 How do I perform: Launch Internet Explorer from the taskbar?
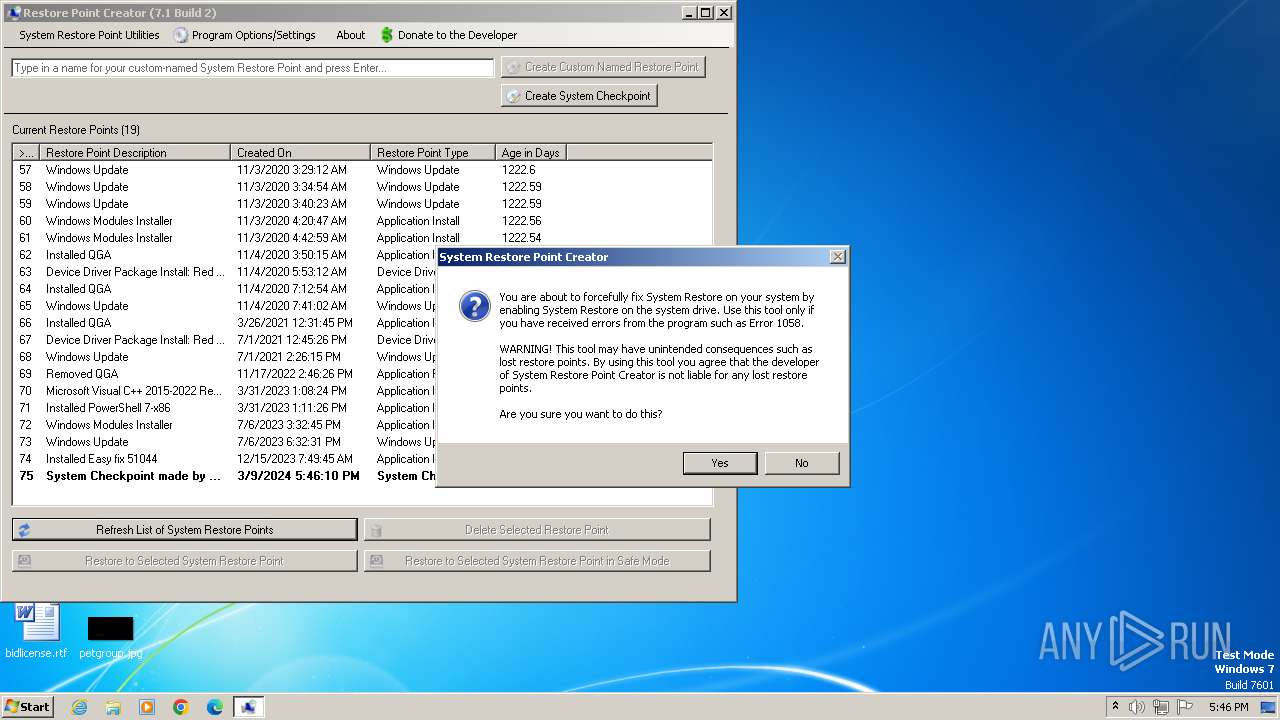pyautogui.click(x=79, y=707)
